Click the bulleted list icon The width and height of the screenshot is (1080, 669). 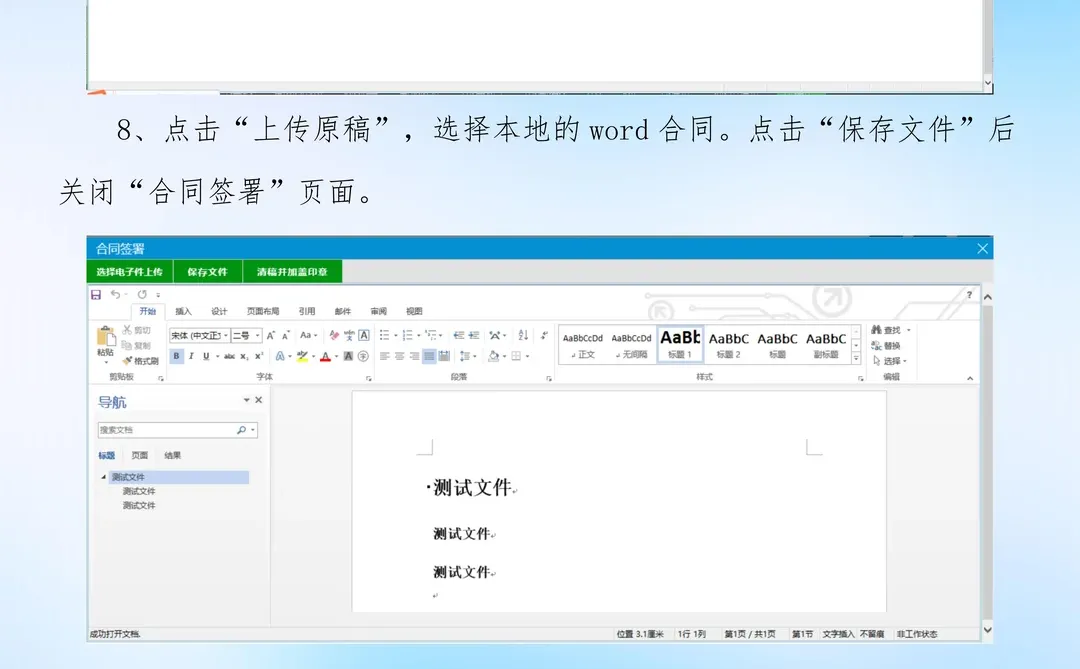[385, 336]
